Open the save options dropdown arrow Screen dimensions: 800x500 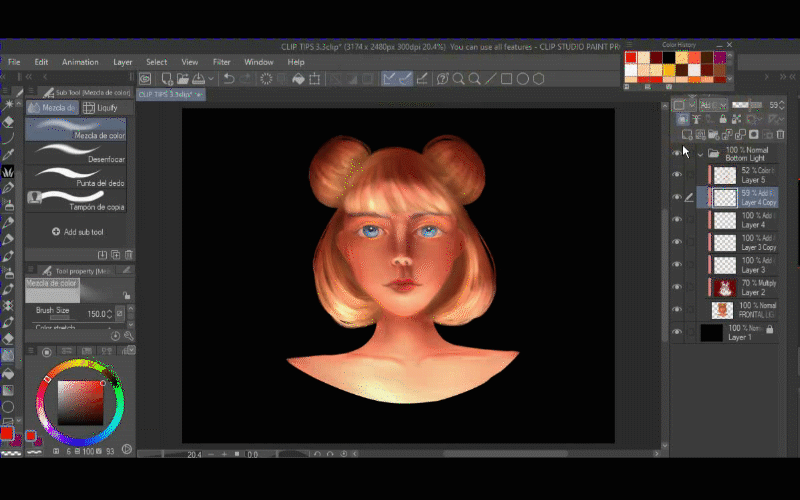pyautogui.click(x=212, y=79)
